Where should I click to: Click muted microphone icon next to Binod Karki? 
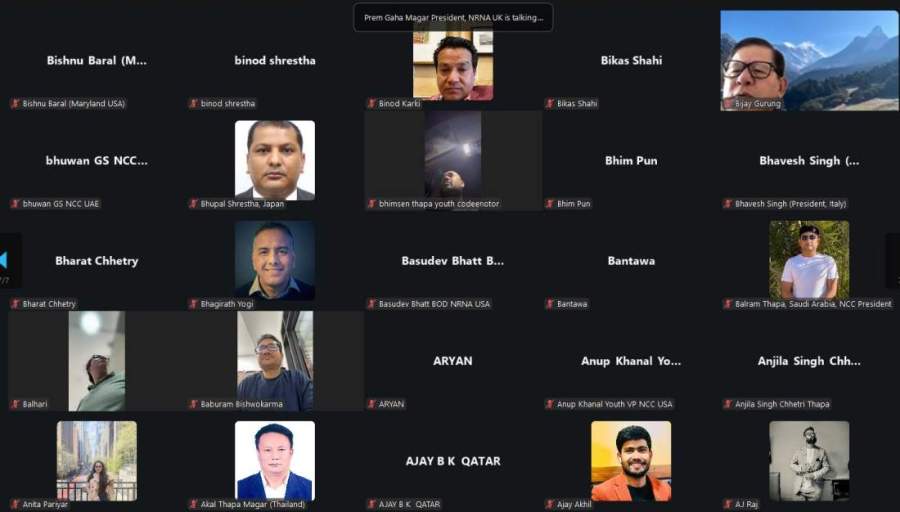372,104
